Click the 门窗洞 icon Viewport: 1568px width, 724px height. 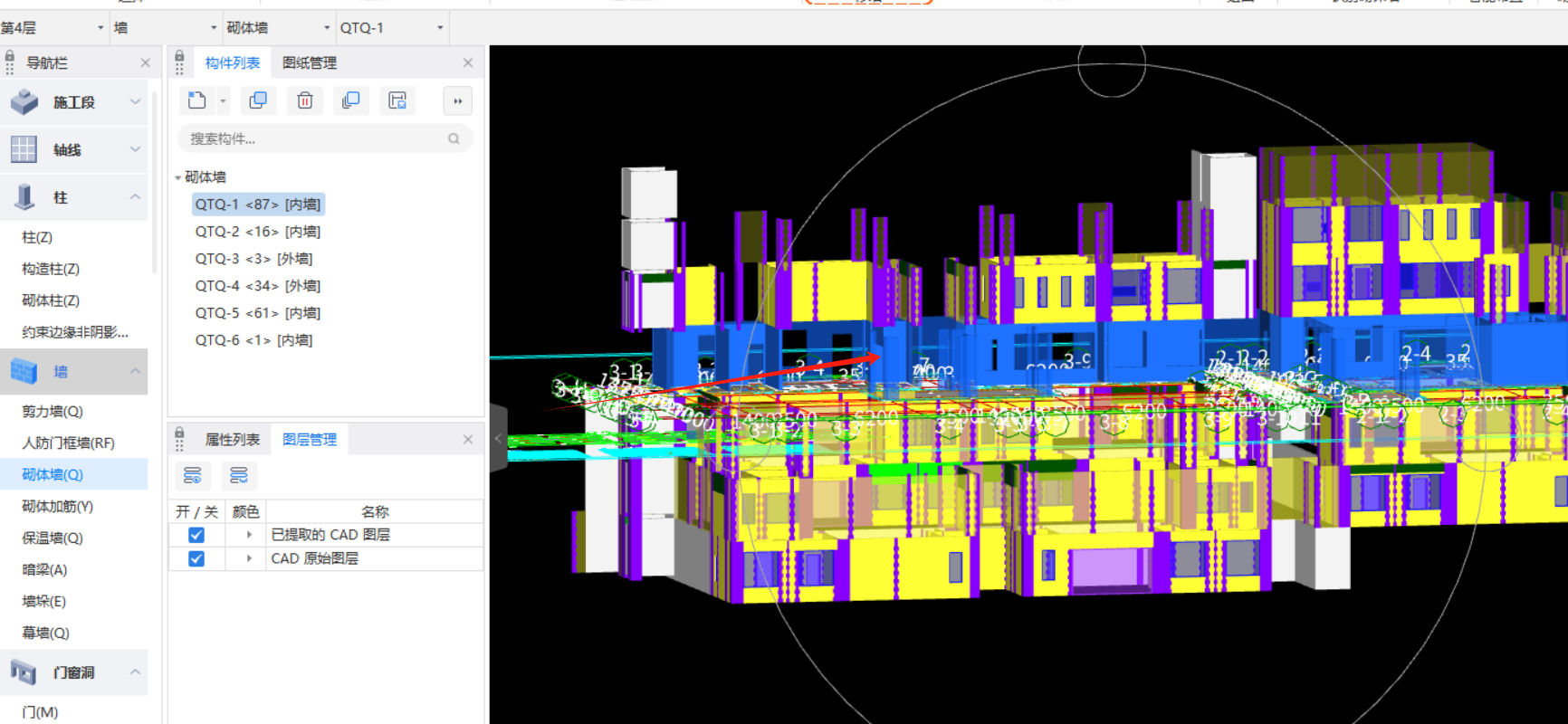[x=24, y=672]
